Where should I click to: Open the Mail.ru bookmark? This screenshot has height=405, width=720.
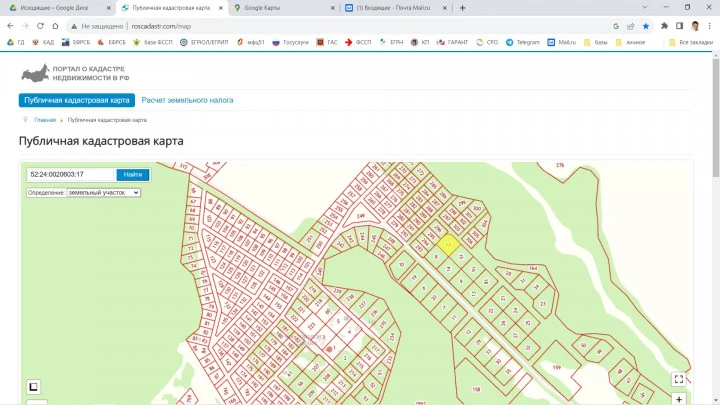(x=562, y=42)
